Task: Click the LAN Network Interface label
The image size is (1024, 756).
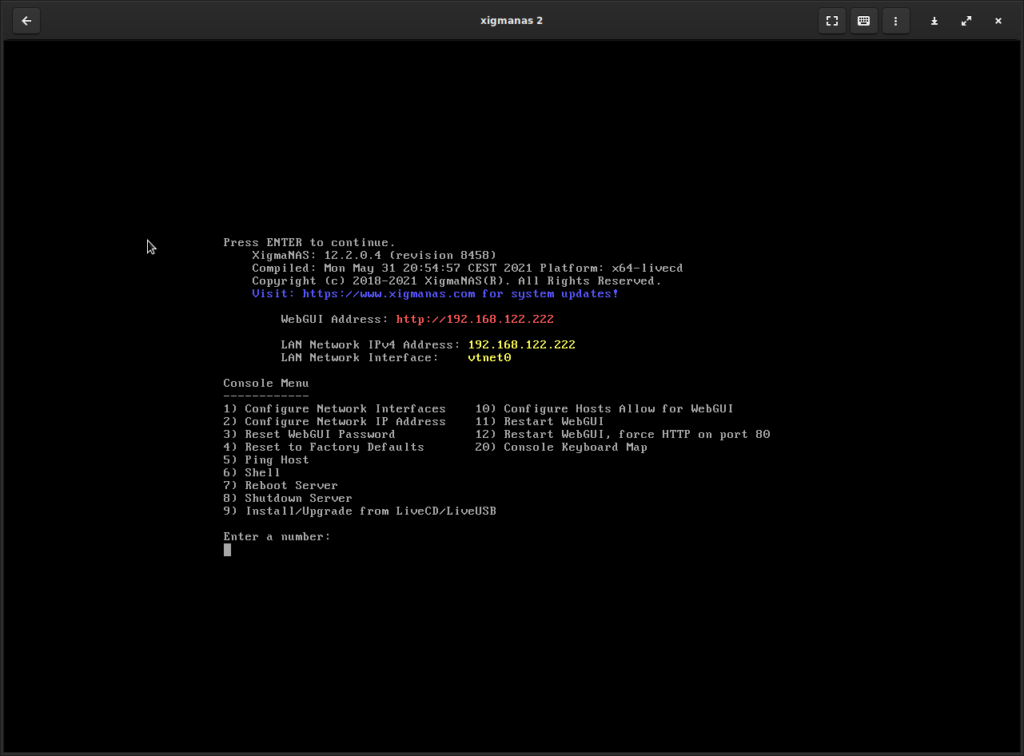Action: [x=359, y=358]
